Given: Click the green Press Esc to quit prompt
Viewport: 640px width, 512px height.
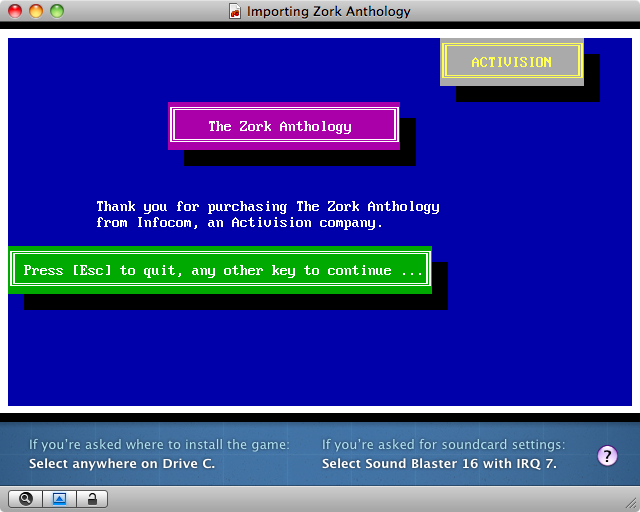Looking at the screenshot, I should coord(220,270).
